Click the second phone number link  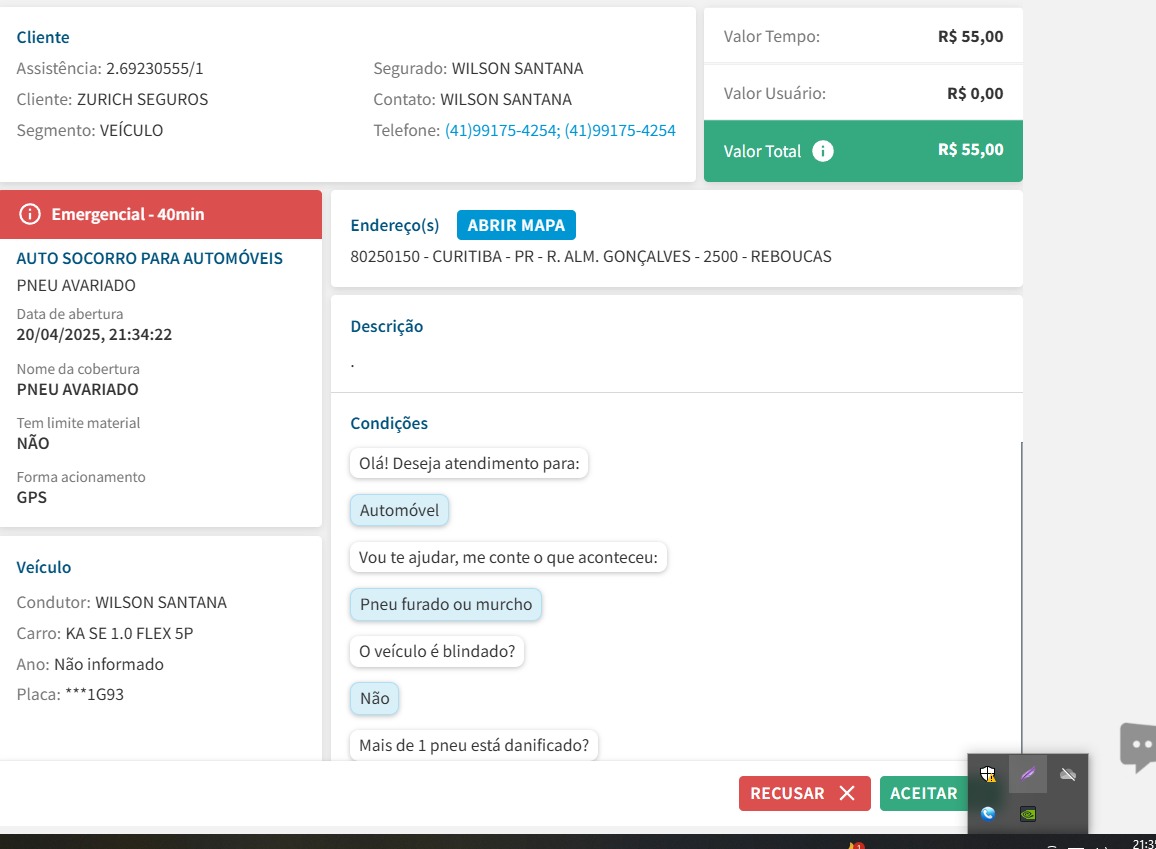tap(620, 130)
